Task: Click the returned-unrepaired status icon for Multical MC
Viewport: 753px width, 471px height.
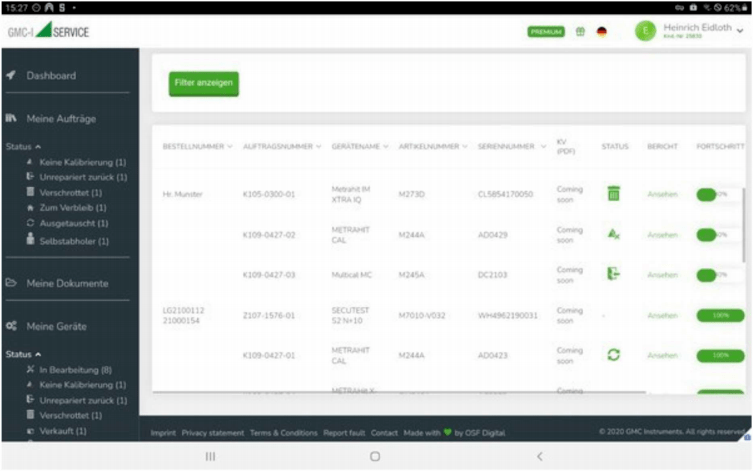Action: [x=613, y=274]
